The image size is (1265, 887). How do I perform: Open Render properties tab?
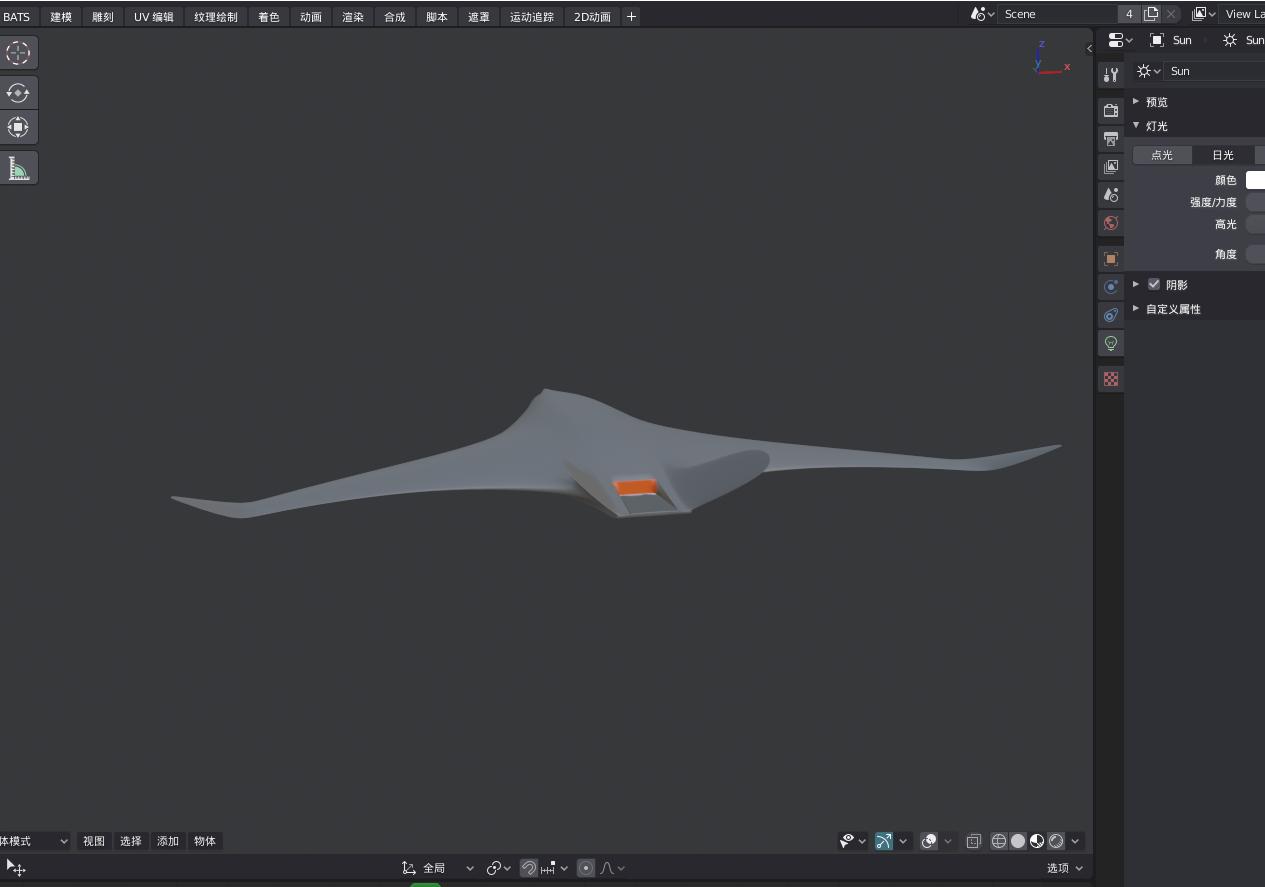[x=1110, y=110]
